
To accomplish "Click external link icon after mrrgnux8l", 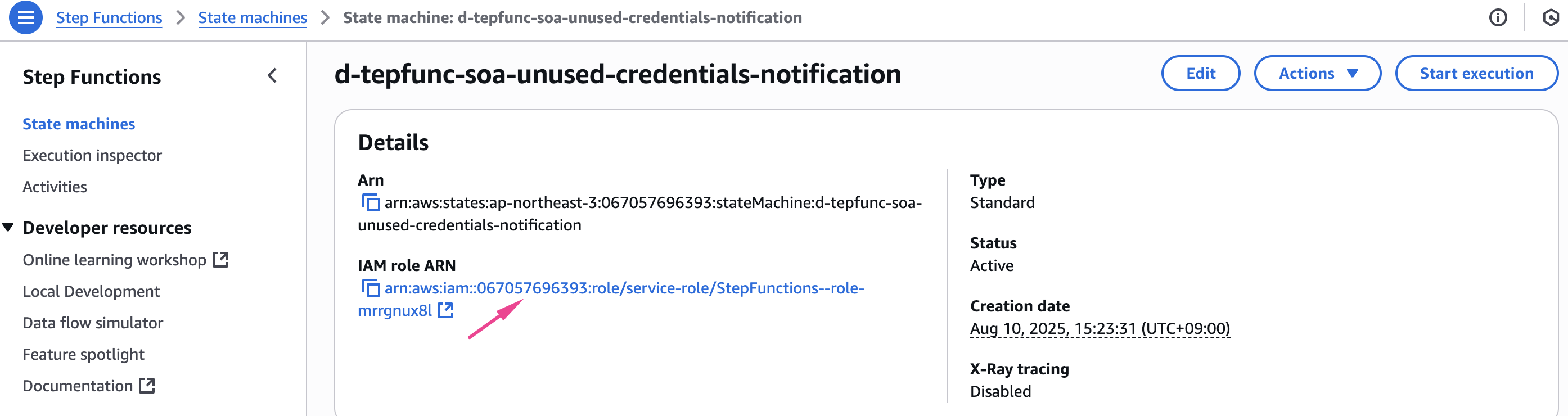I will point(445,310).
